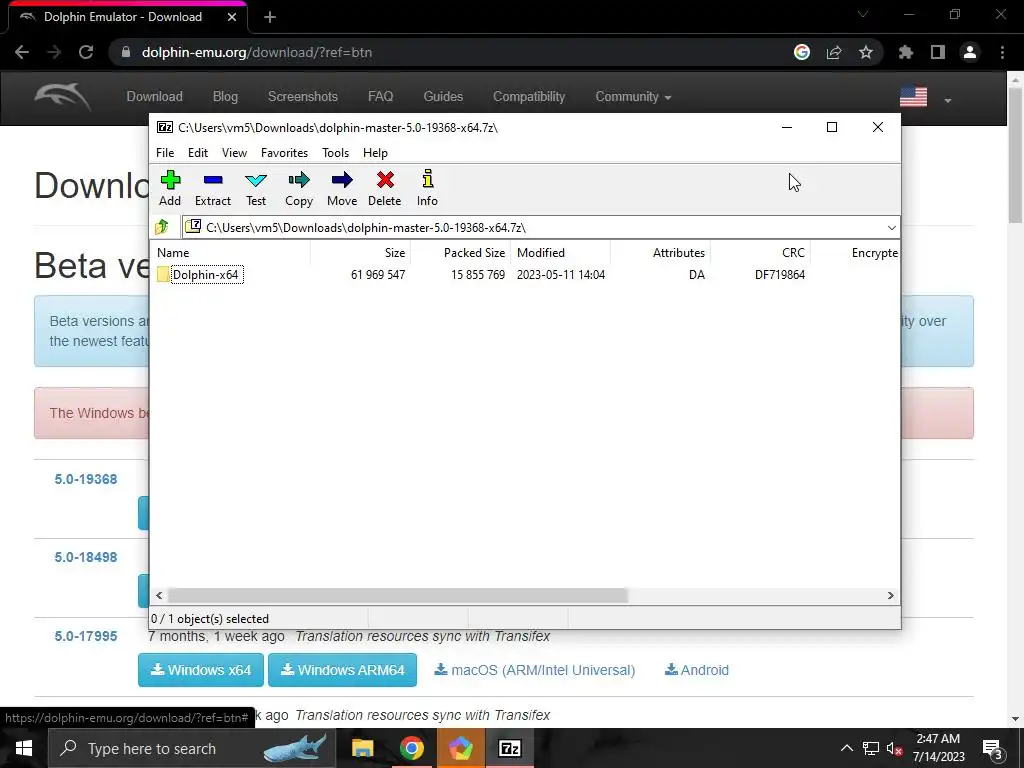Bookmark this page with the star icon

click(866, 52)
